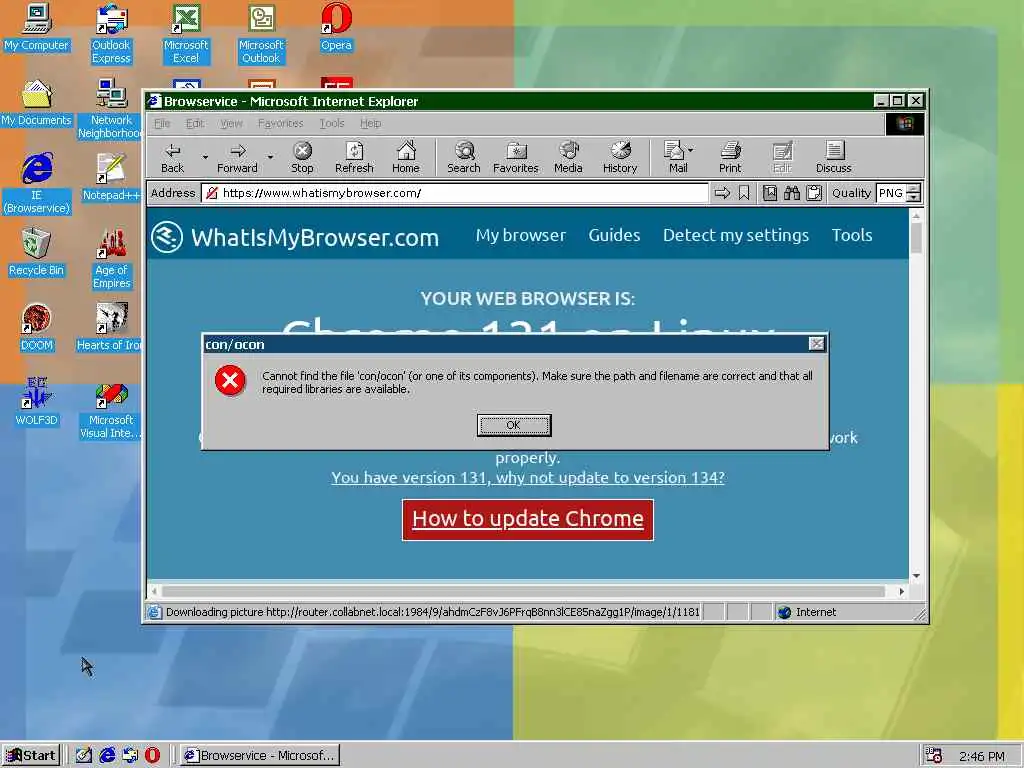1024x768 pixels.
Task: Open the Edit menu
Action: tap(195, 123)
